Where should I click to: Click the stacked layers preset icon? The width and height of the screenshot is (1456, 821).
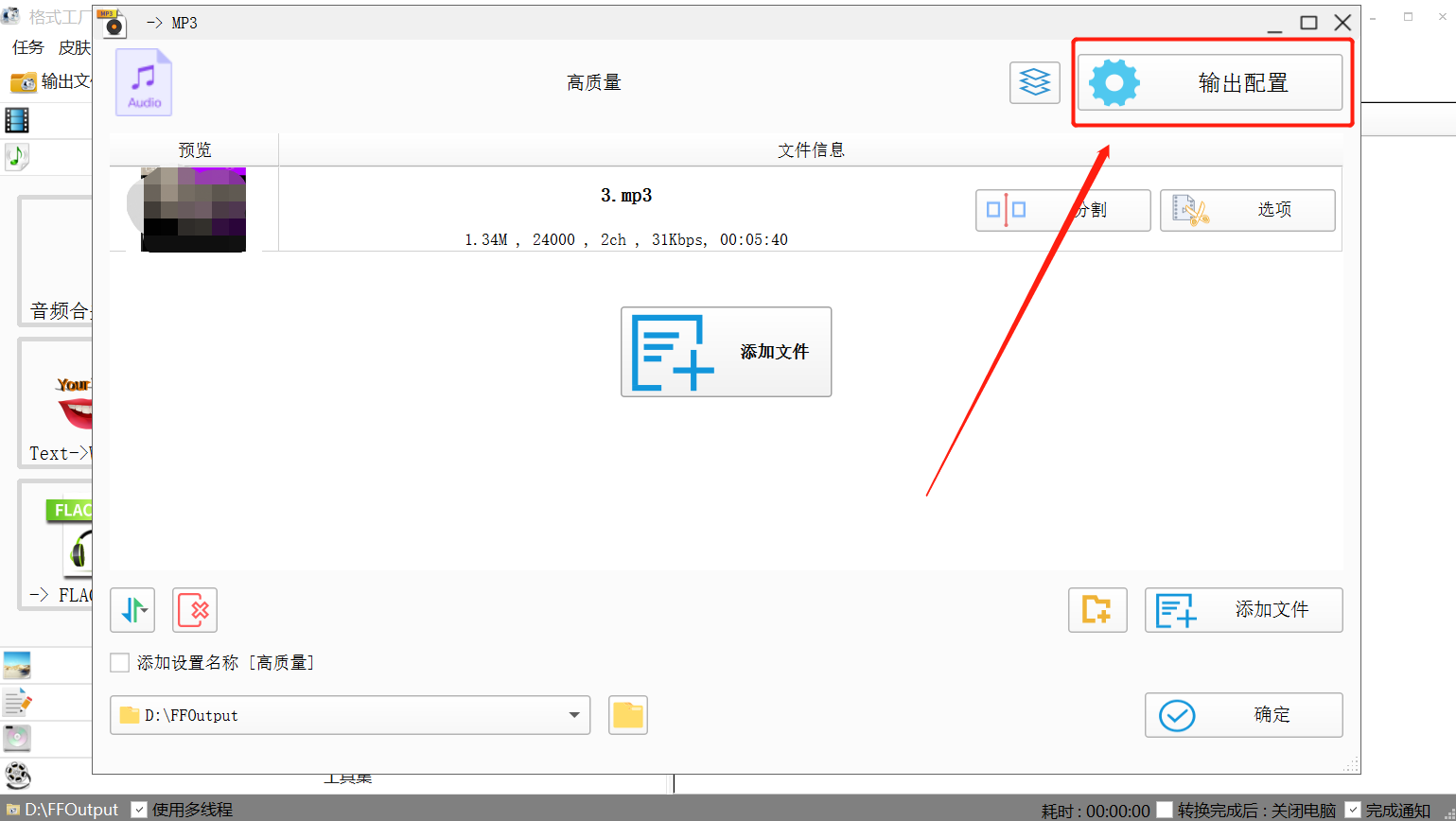[1035, 83]
